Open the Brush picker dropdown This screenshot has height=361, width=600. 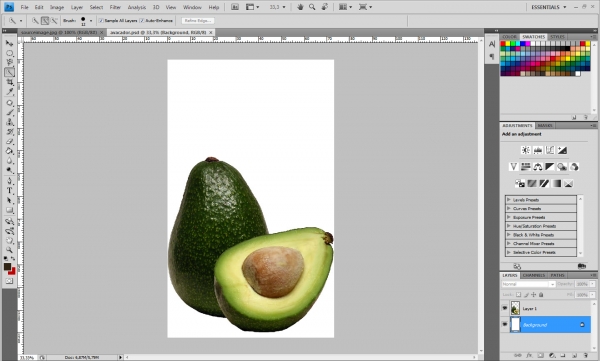tap(91, 21)
